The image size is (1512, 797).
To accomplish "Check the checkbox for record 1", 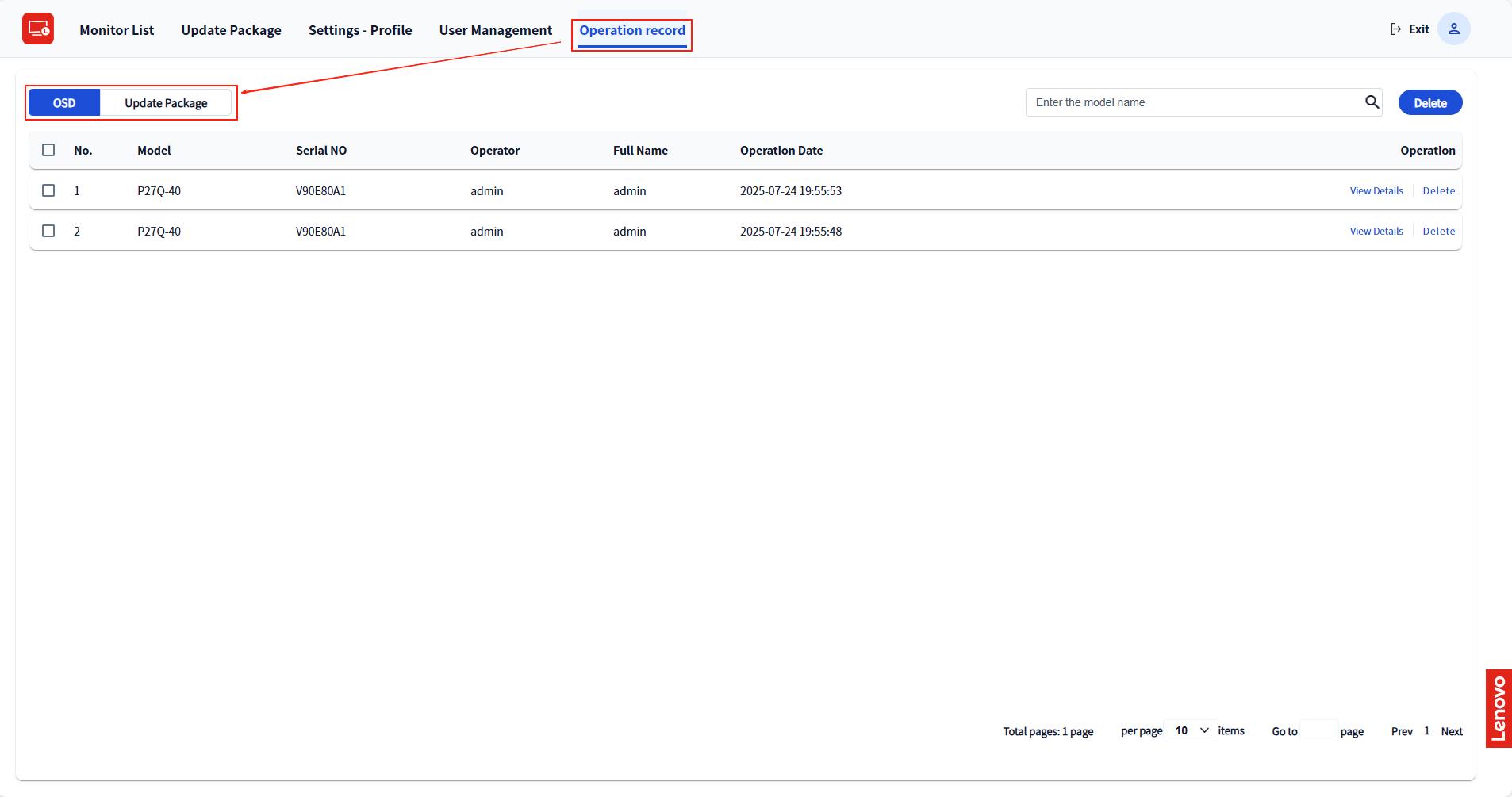I will pos(48,190).
